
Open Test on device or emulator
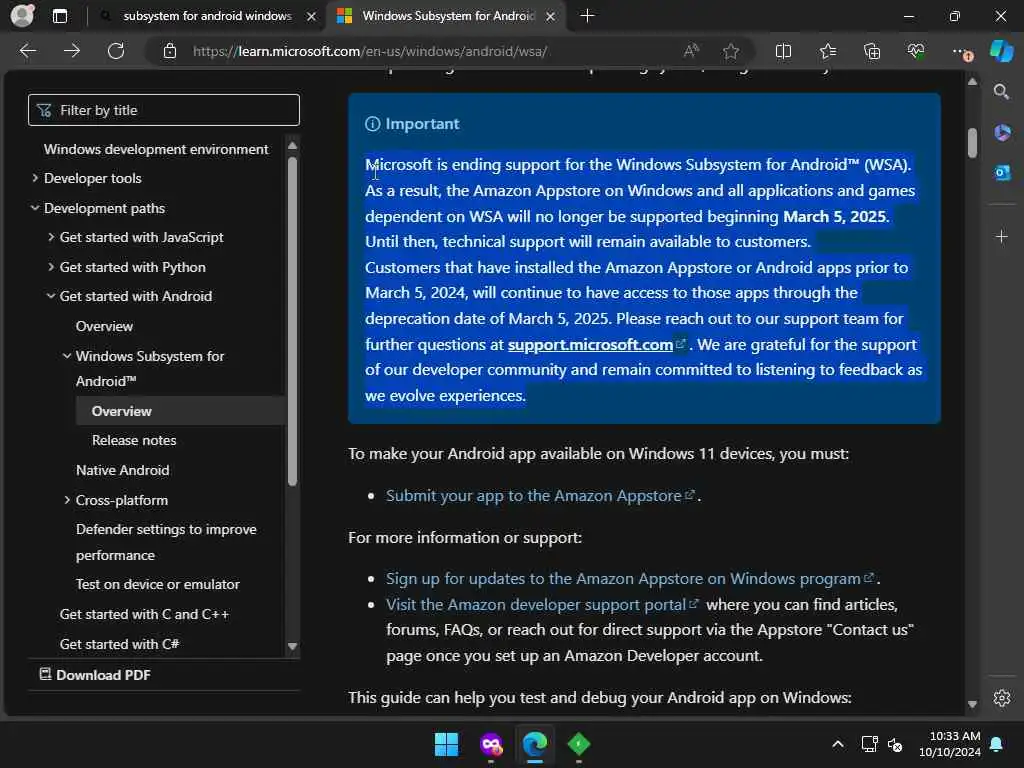[x=157, y=584]
